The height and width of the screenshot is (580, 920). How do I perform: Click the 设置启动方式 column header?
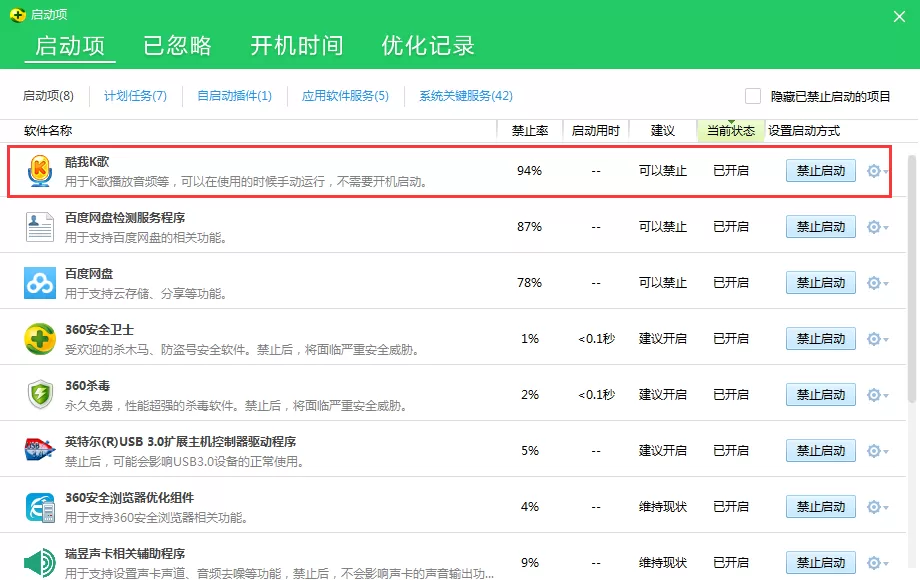click(x=804, y=131)
